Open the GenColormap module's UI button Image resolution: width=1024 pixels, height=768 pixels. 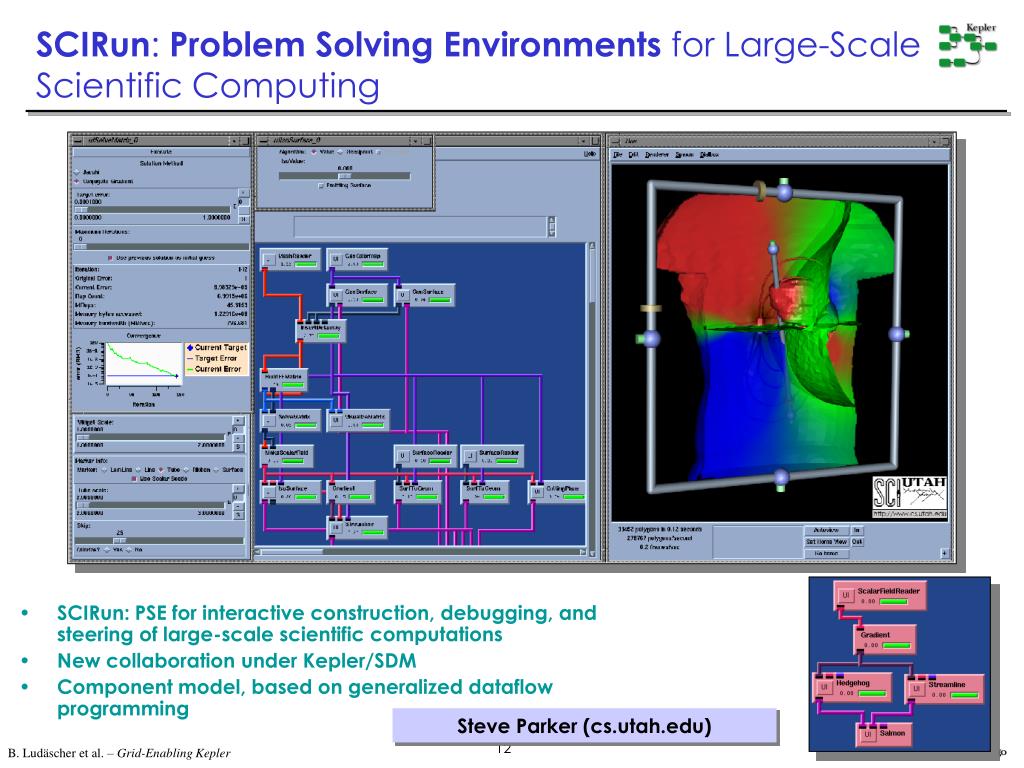[336, 259]
